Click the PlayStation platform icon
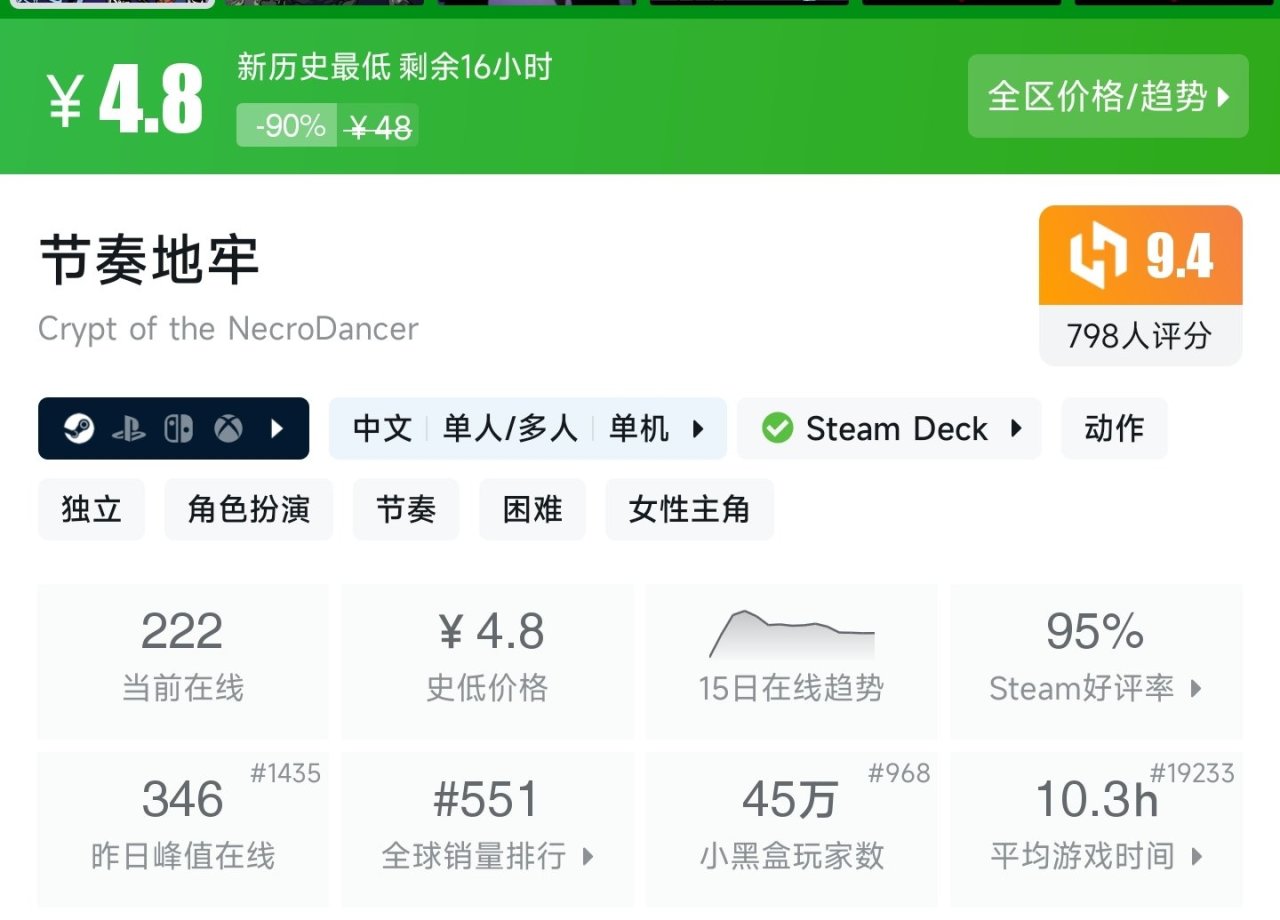1280x920 pixels. 129,429
